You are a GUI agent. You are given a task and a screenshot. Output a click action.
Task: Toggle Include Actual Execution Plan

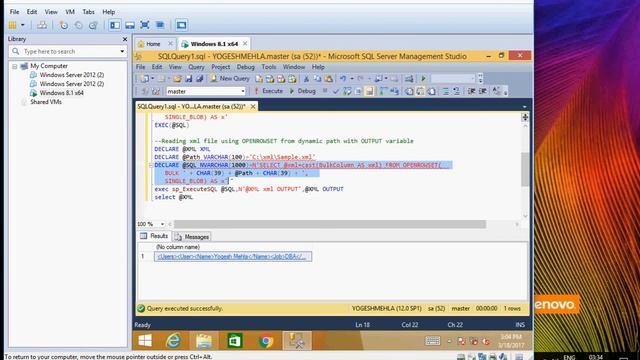click(383, 91)
